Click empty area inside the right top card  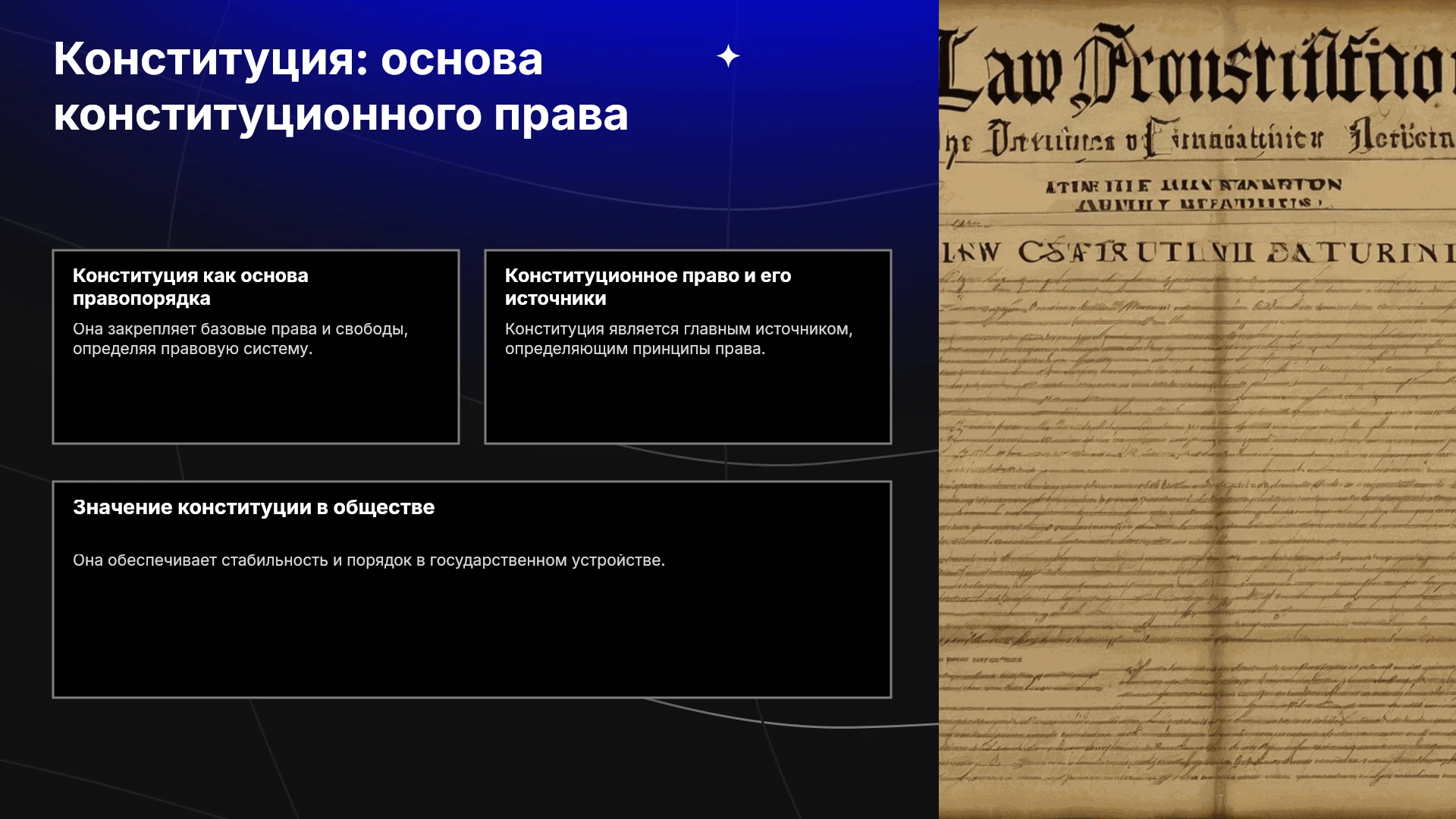click(x=688, y=402)
